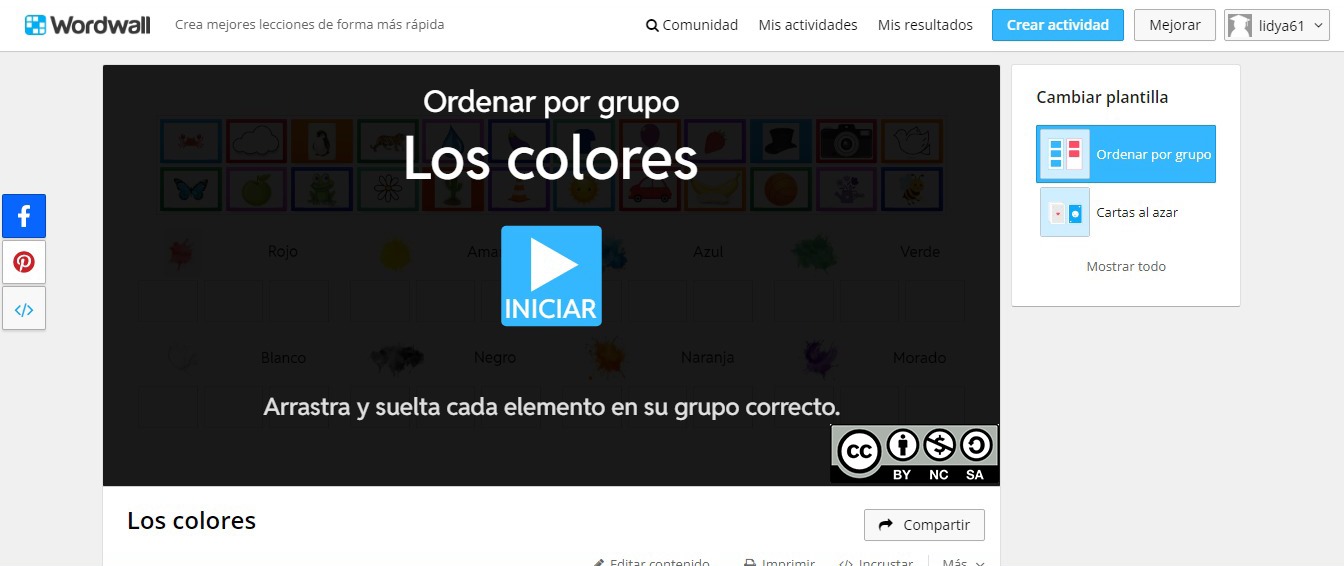Click the Wordwall logo
The image size is (1344, 566).
[x=88, y=25]
